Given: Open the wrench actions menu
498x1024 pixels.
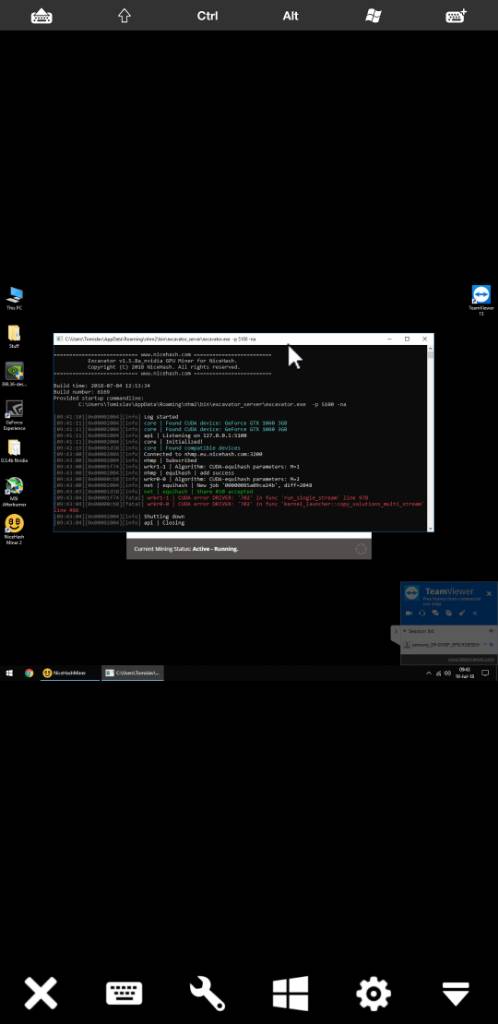Looking at the screenshot, I should (x=208, y=993).
